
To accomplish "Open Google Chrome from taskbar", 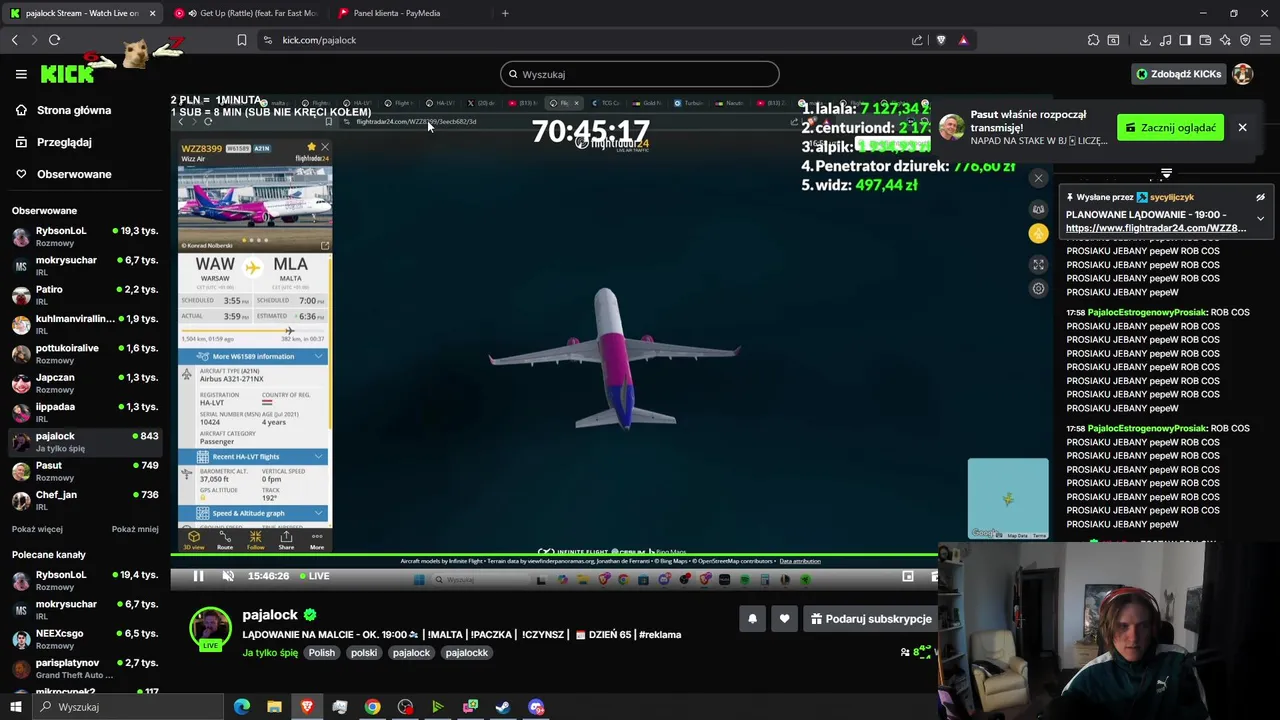I will pos(372,707).
